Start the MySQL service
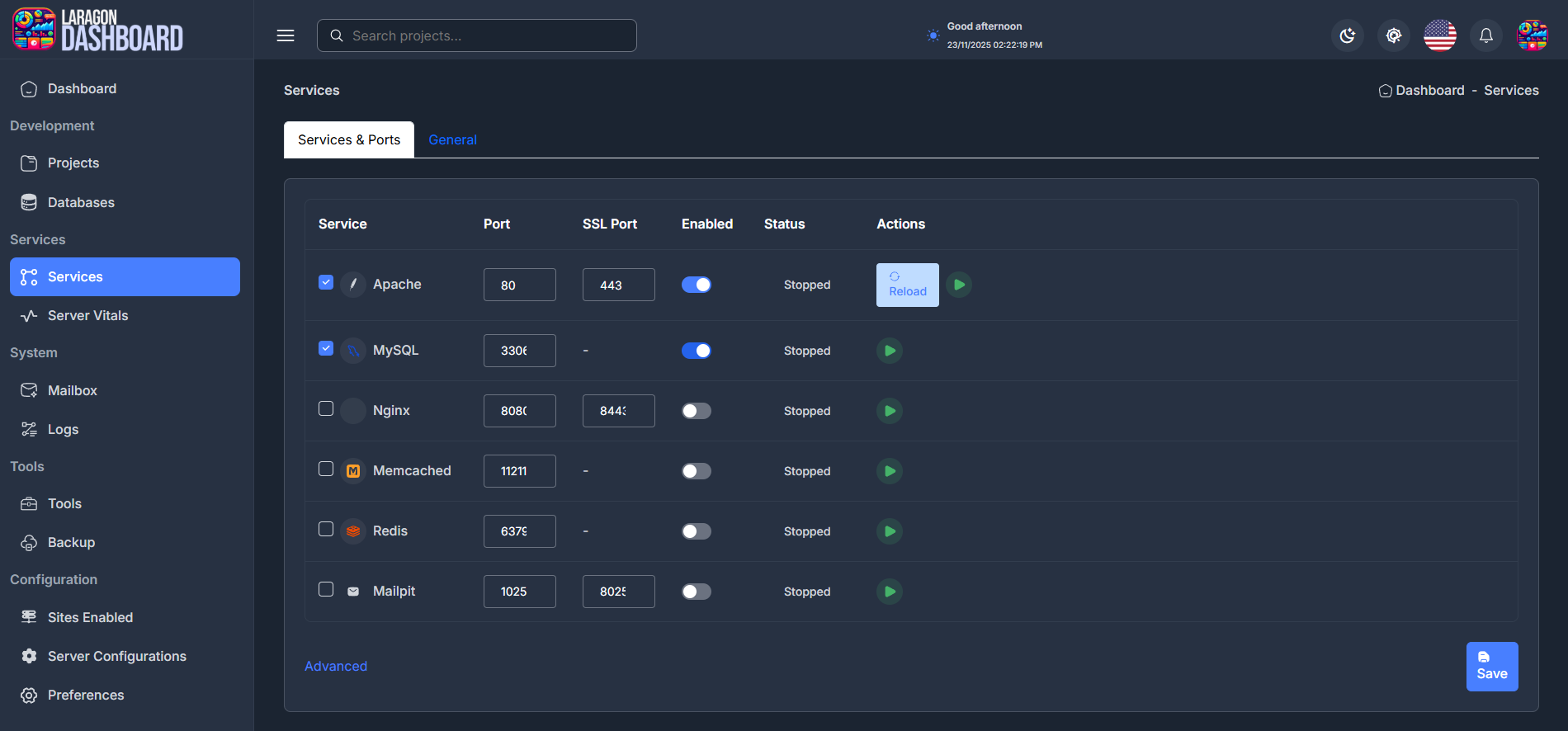 [890, 351]
